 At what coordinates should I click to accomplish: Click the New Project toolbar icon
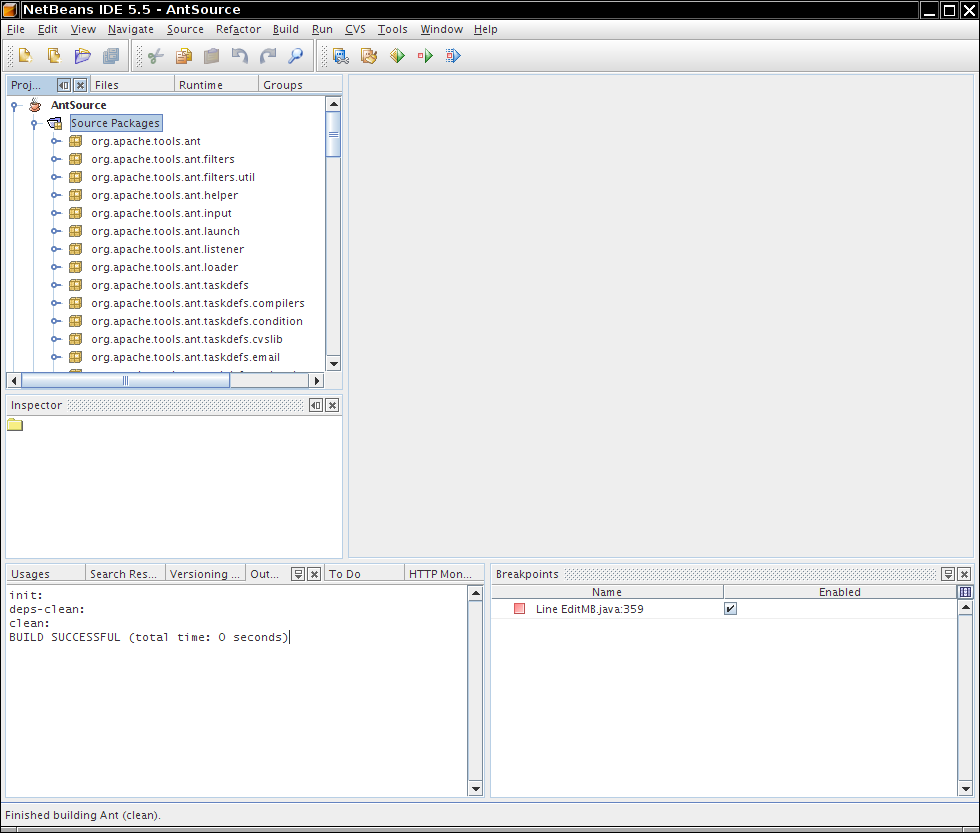pos(54,56)
